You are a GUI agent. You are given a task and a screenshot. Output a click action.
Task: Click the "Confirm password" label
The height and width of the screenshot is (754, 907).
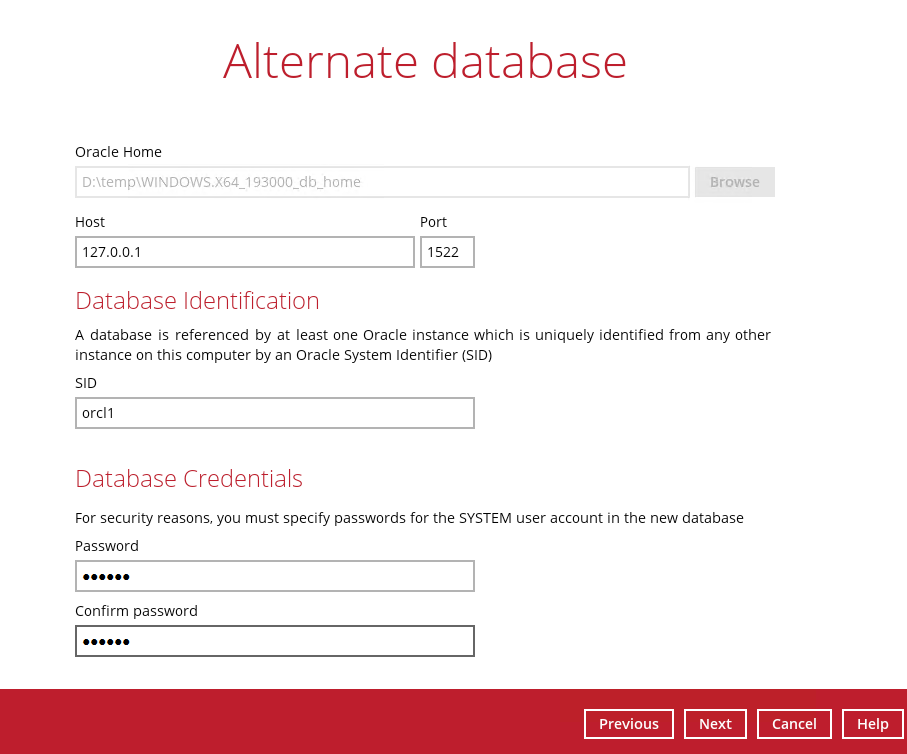137,611
